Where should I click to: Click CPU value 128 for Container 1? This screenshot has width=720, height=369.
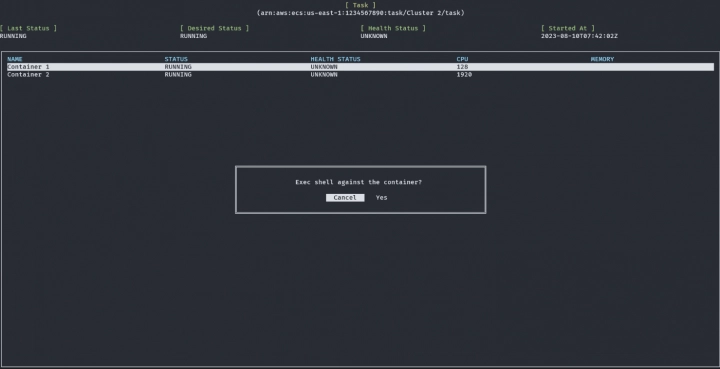pyautogui.click(x=462, y=67)
